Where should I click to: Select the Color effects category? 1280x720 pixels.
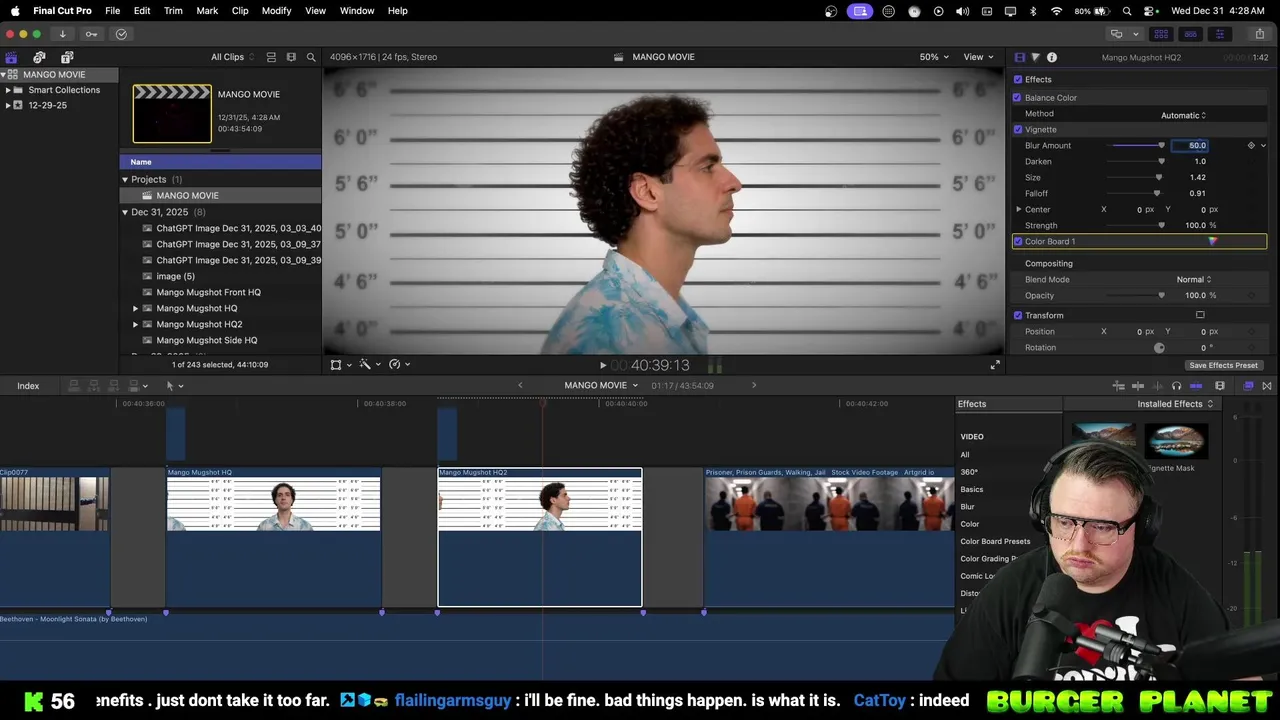970,524
